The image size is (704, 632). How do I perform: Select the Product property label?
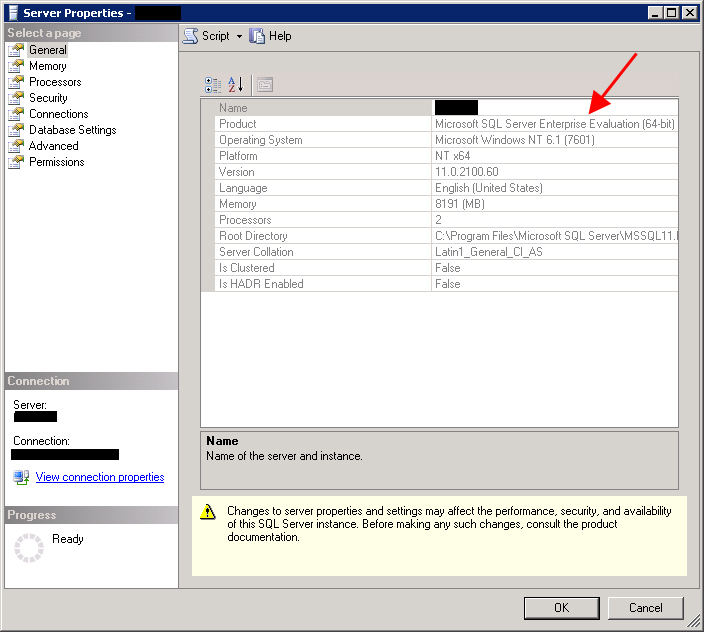point(238,124)
